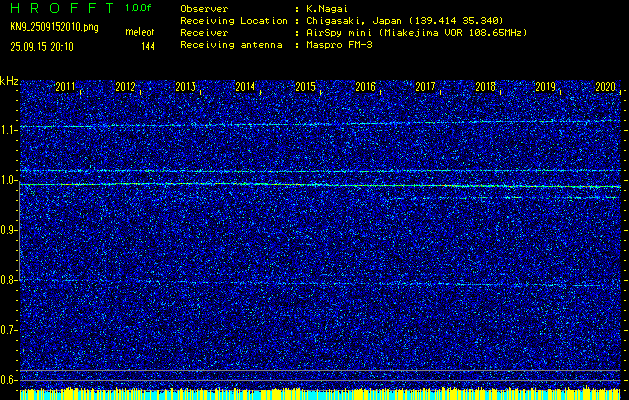The height and width of the screenshot is (400, 629).
Task: Click the KN9_2509152010.png filename text
Action: [x=54, y=28]
